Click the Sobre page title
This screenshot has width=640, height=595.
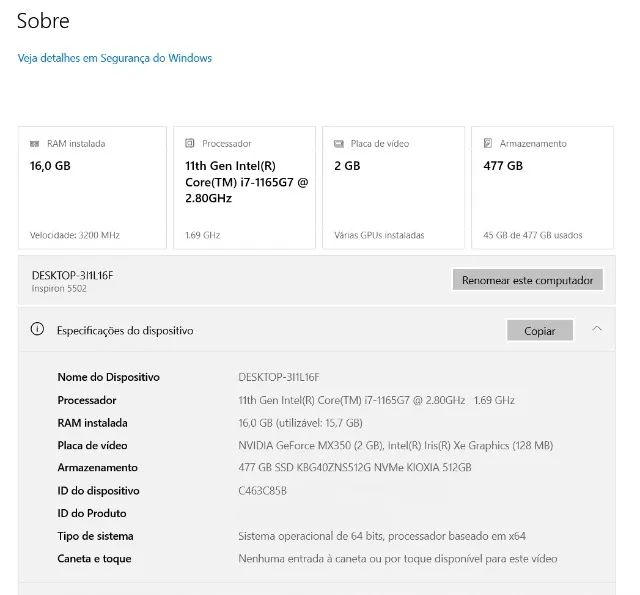coord(43,21)
